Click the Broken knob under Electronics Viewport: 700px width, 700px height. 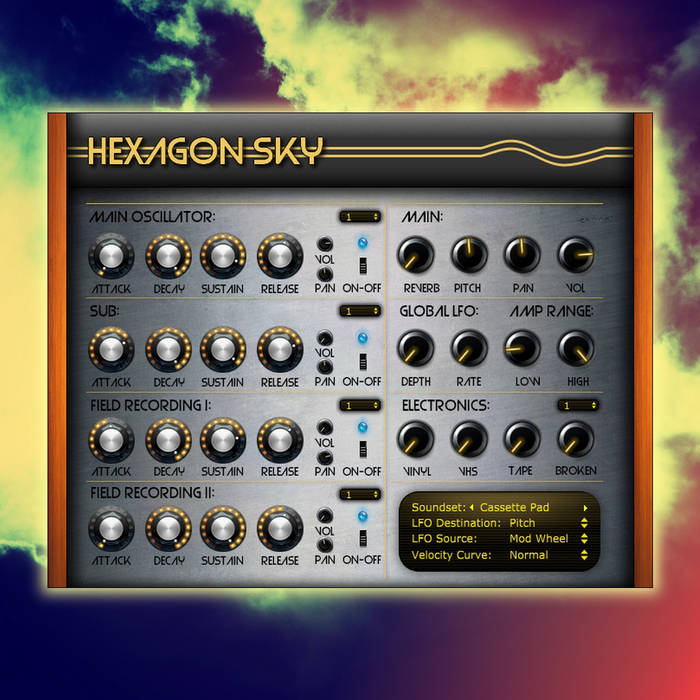[575, 439]
